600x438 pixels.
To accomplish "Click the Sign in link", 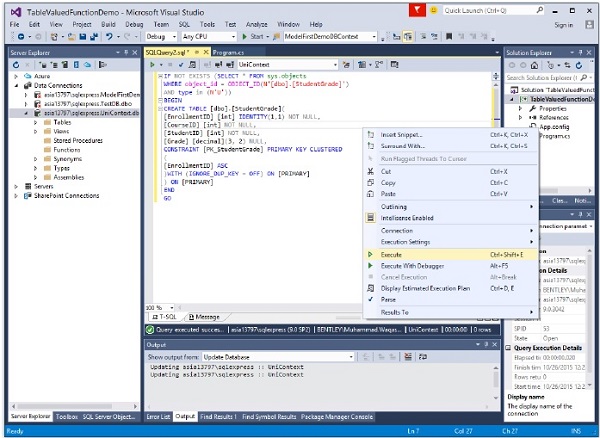I will [x=564, y=23].
